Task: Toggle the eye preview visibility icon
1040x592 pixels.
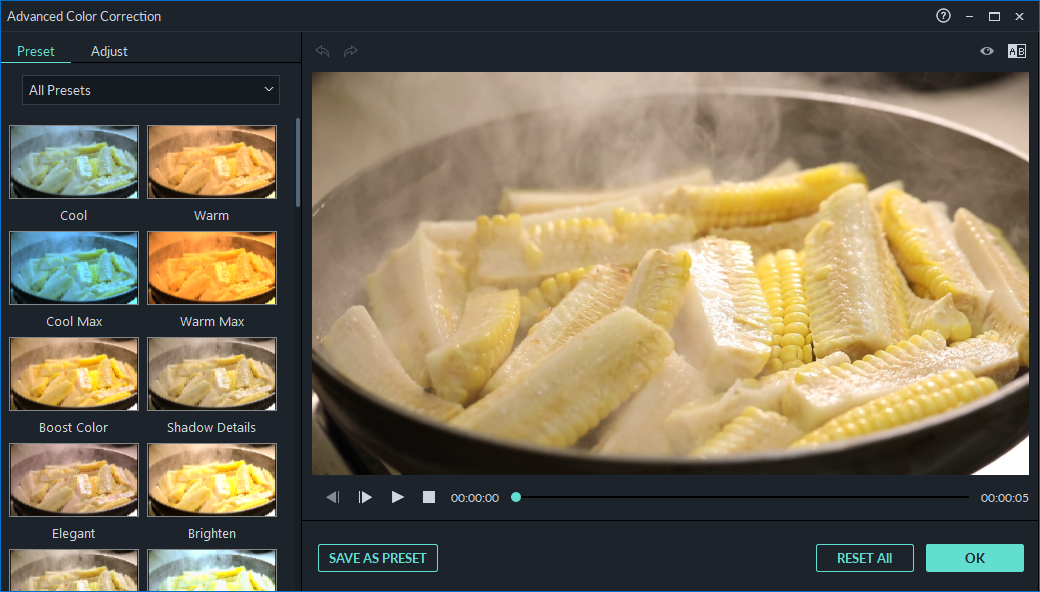Action: click(x=987, y=51)
